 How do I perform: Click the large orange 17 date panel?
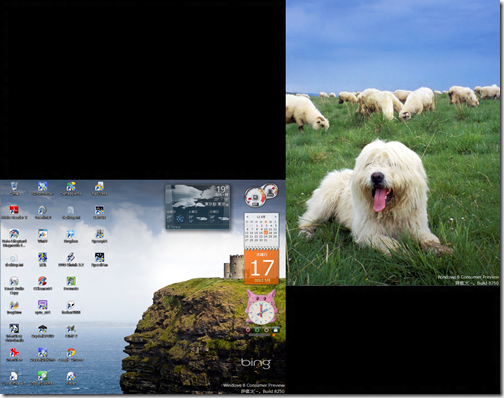(262, 267)
